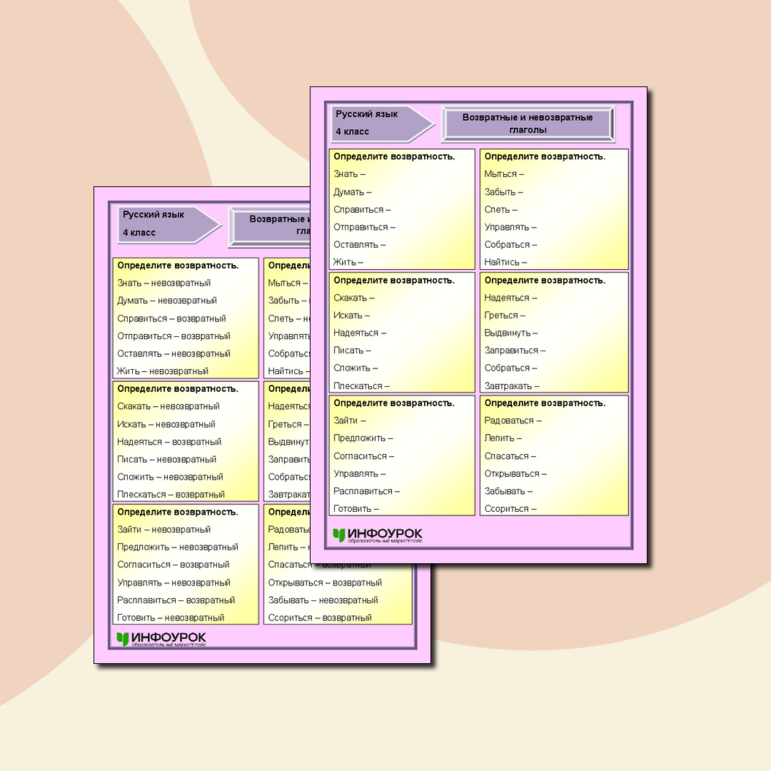Select the blank 'Плескаться –' line on the front worksheet
Viewport: 771px width, 771px height.
(361, 386)
